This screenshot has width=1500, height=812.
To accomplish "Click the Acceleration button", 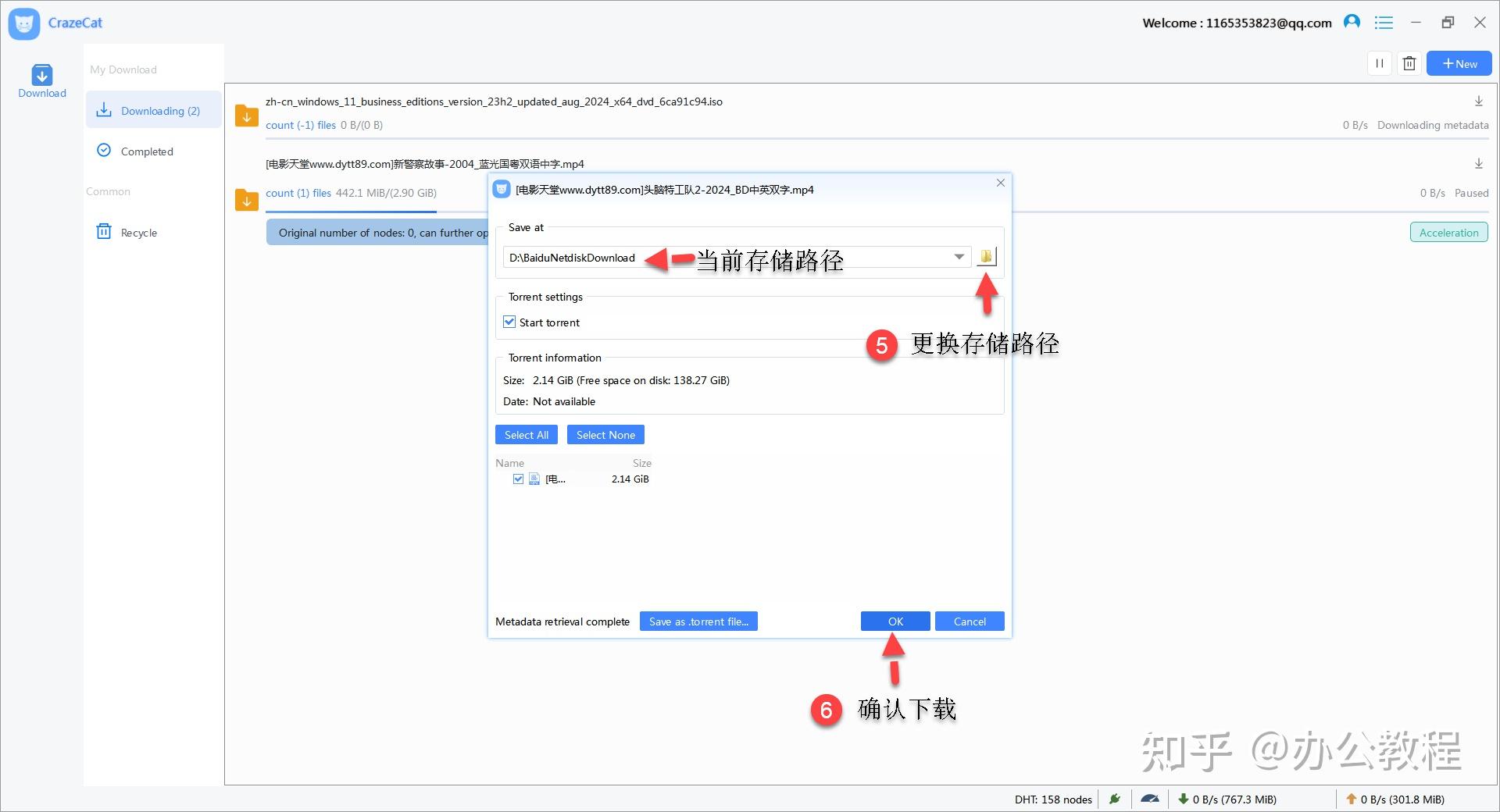I will pyautogui.click(x=1448, y=233).
